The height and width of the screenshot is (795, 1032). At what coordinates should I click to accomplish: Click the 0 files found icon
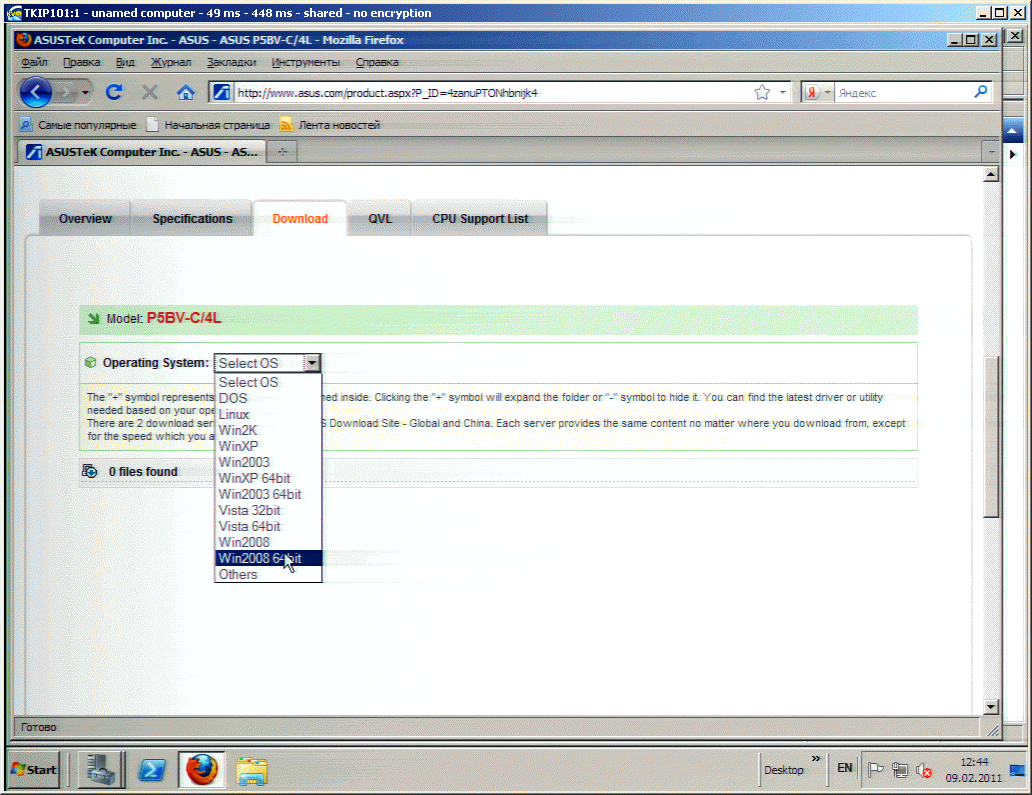(x=90, y=471)
